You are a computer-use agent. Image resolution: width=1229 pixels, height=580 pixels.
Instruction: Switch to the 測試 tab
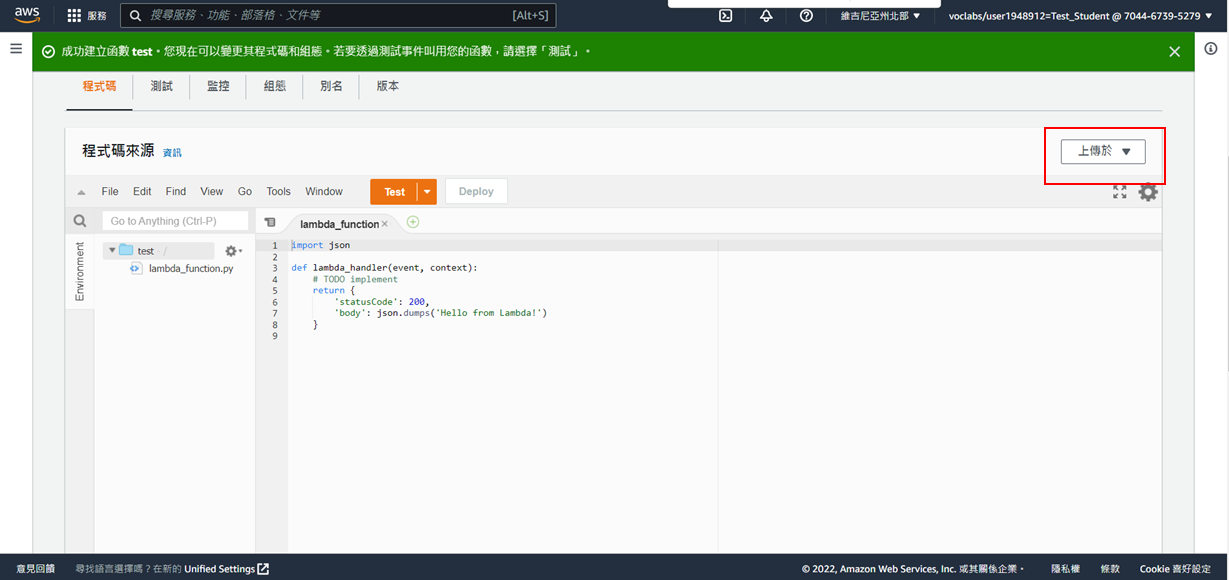point(161,86)
